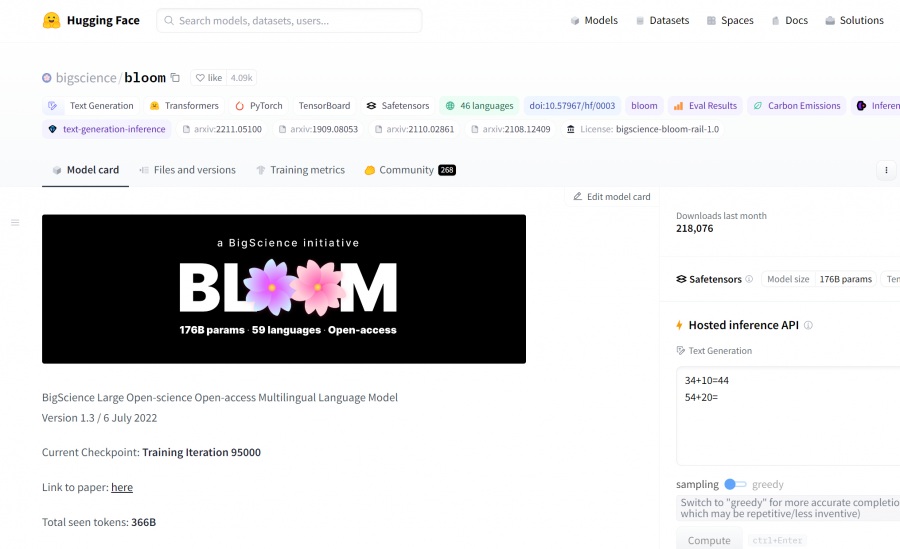Click the TensorBoard tag
This screenshot has height=549, width=900.
tap(324, 106)
